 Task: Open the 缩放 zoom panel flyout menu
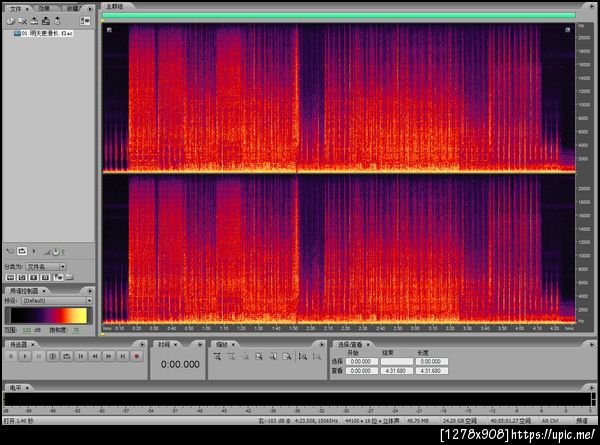(321, 345)
